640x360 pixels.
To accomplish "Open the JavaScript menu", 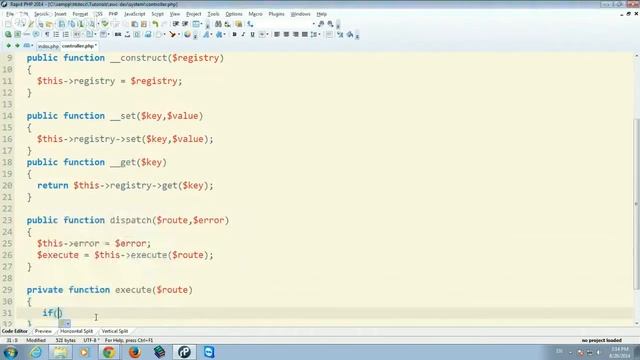I will [x=135, y=14].
